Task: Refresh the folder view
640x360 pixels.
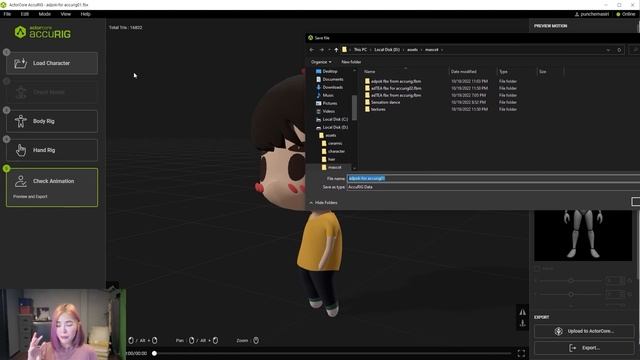Action: pyautogui.click(x=619, y=50)
